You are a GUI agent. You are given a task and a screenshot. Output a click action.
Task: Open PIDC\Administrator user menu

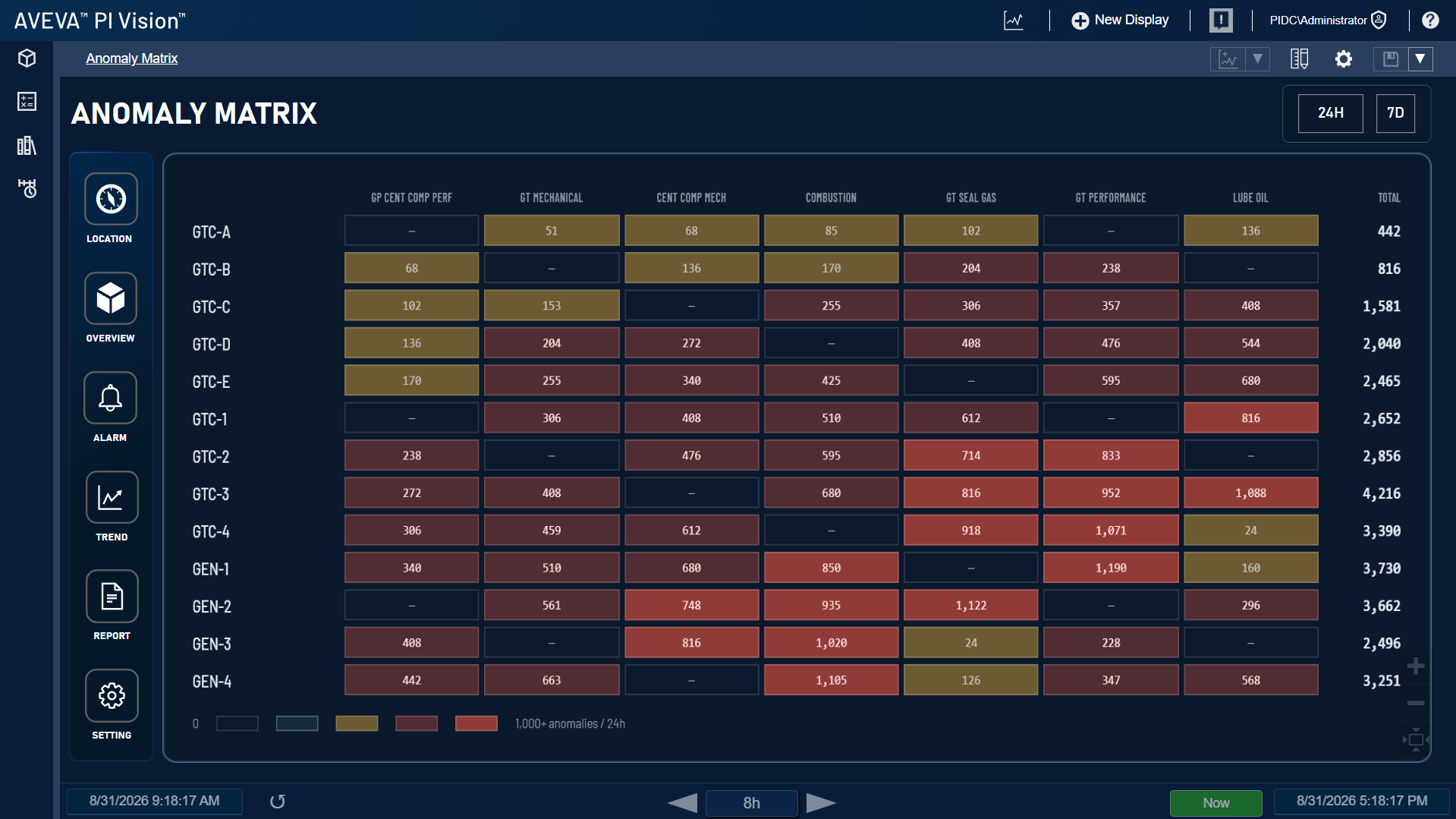pyautogui.click(x=1328, y=20)
